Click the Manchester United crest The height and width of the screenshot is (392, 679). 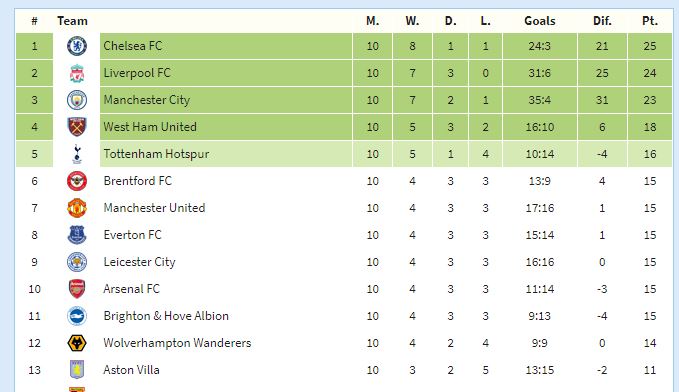coord(77,208)
